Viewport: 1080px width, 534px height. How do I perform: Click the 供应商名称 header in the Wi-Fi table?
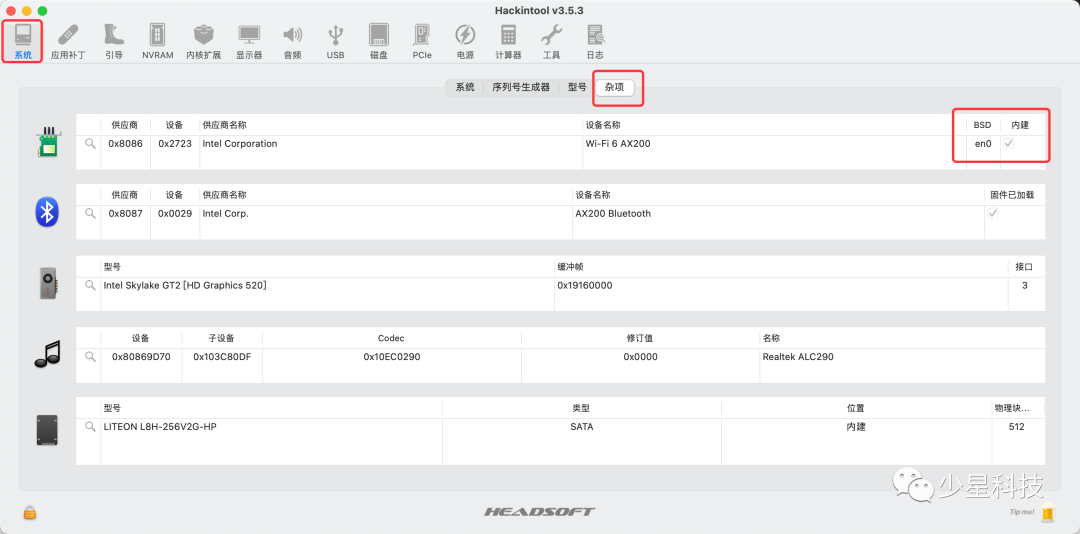tap(225, 125)
